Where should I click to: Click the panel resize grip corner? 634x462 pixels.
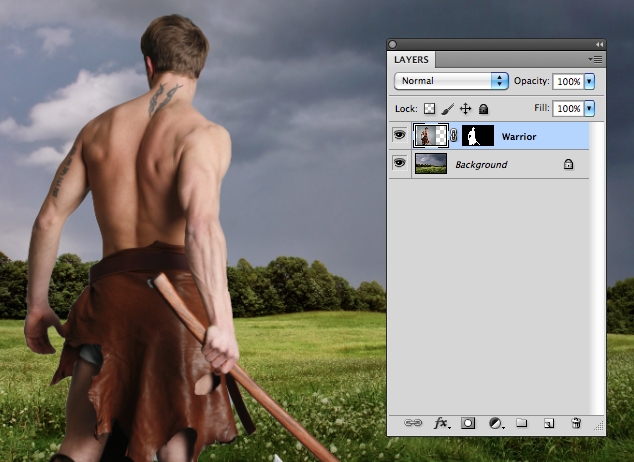(x=599, y=426)
